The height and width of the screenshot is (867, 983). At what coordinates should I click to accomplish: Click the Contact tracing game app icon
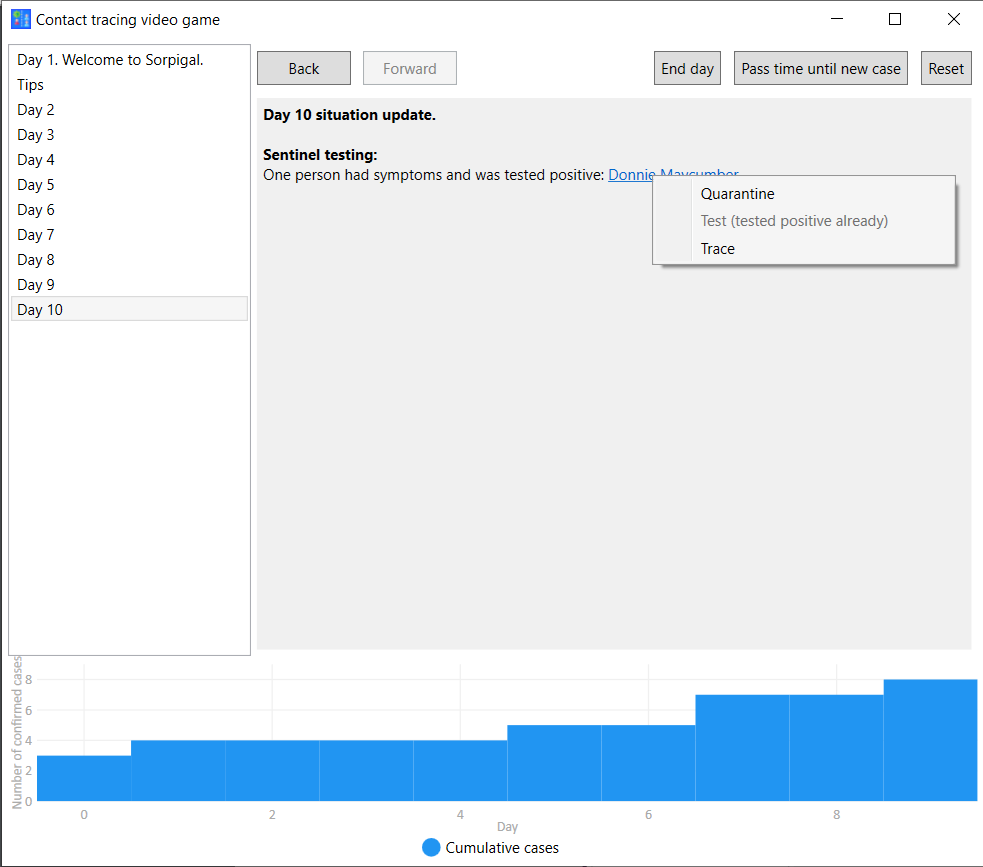(21, 19)
